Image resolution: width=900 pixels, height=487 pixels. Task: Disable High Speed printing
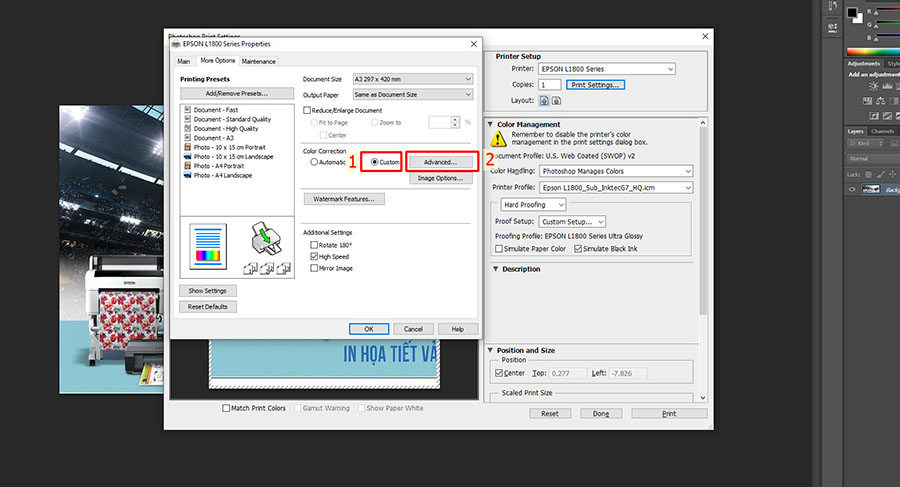coord(314,257)
